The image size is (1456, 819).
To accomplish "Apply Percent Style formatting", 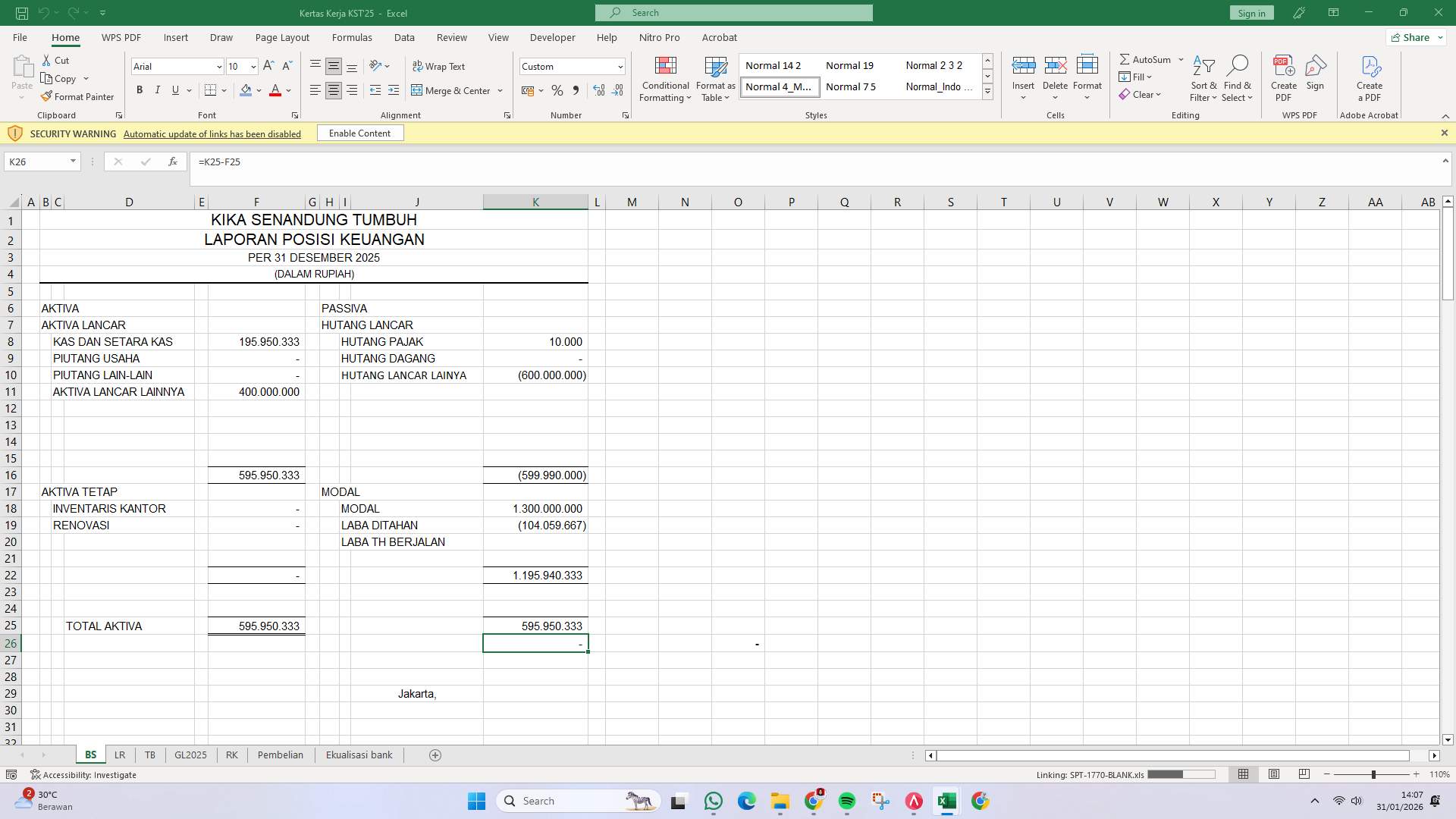I will 557,90.
